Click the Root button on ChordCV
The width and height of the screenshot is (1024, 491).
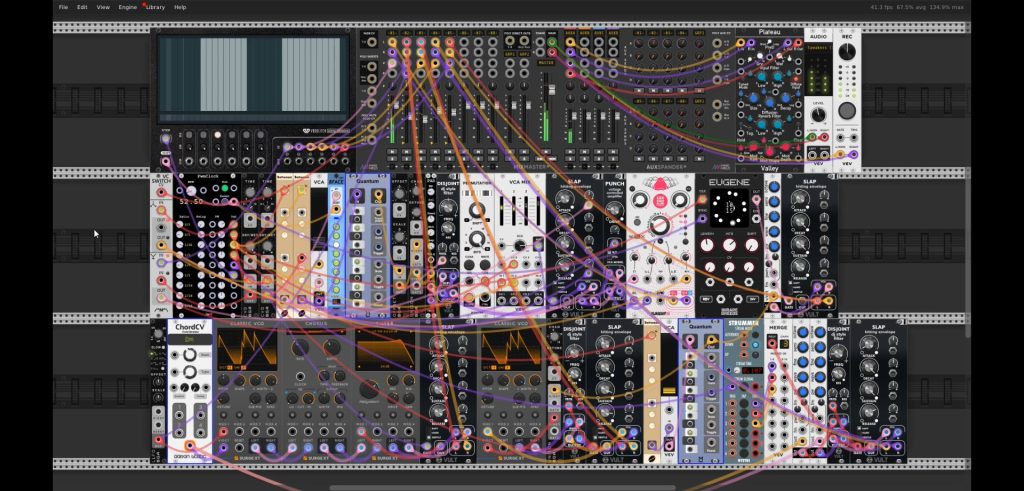(x=203, y=355)
